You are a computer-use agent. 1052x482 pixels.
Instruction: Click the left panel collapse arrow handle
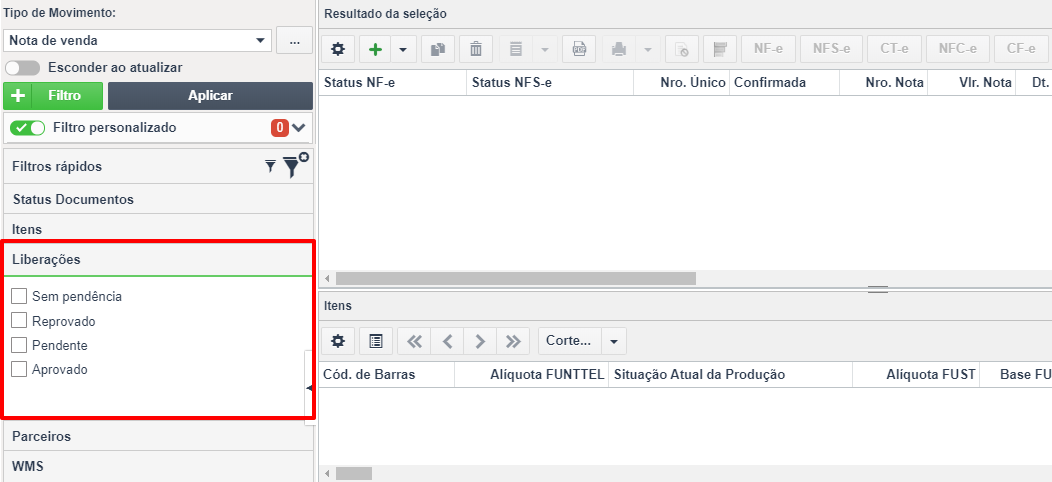pyautogui.click(x=309, y=388)
